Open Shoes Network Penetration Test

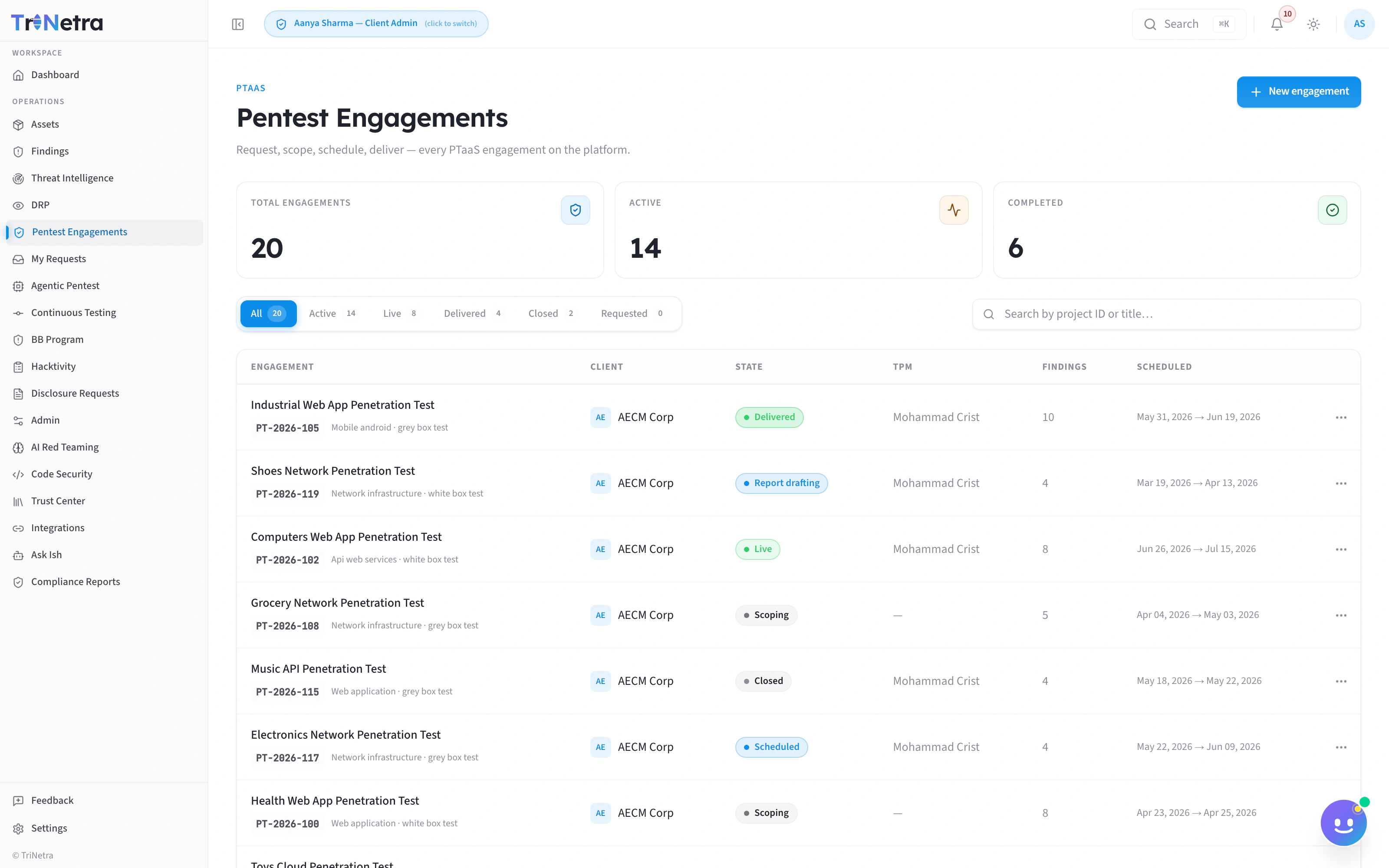click(x=333, y=471)
